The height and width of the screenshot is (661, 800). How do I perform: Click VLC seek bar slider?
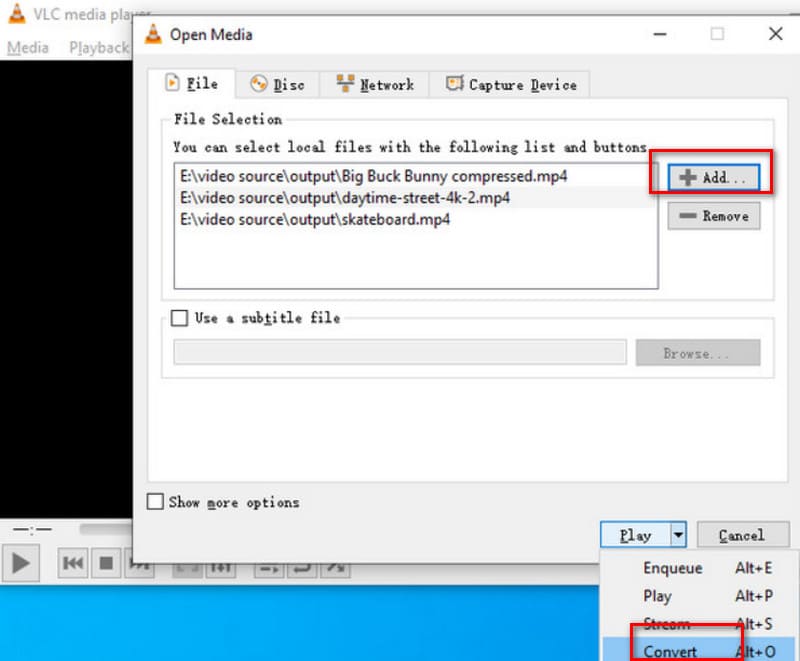[x=106, y=529]
